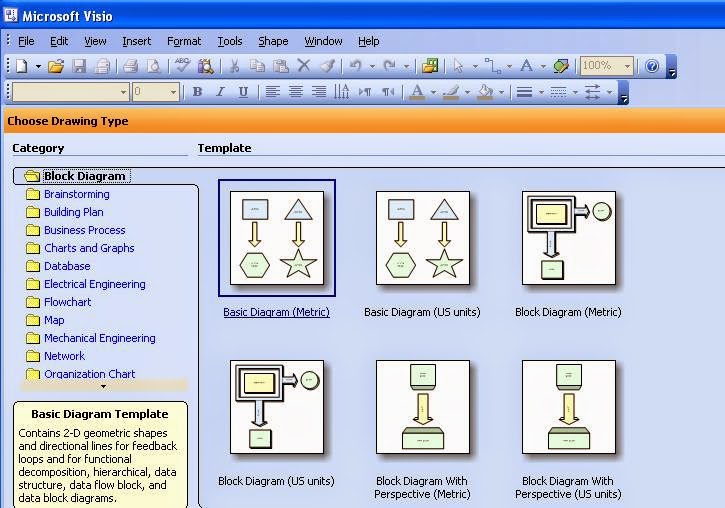Click the New drawing icon
Viewport: 725px width, 508px height.
tap(21, 66)
